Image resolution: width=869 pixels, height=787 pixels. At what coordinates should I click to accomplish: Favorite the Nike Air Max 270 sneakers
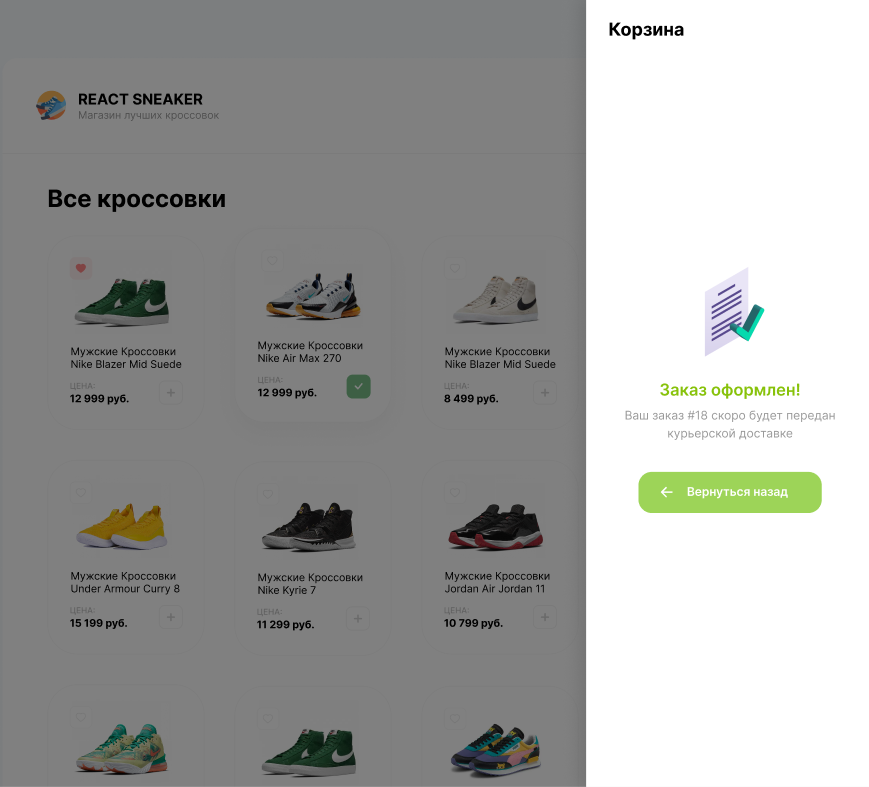coord(272,260)
